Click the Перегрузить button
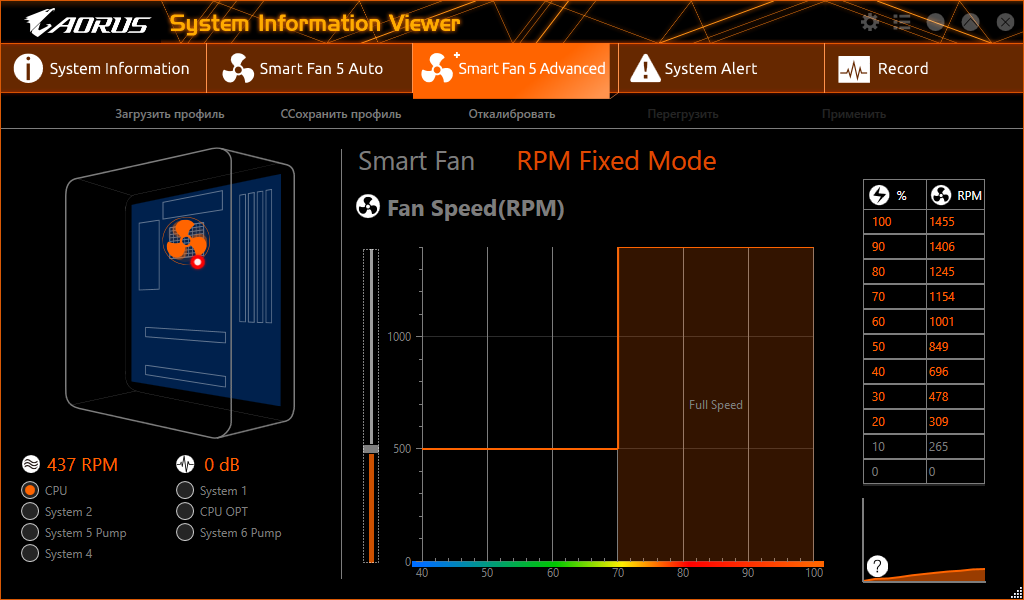This screenshot has width=1024, height=600. [683, 114]
